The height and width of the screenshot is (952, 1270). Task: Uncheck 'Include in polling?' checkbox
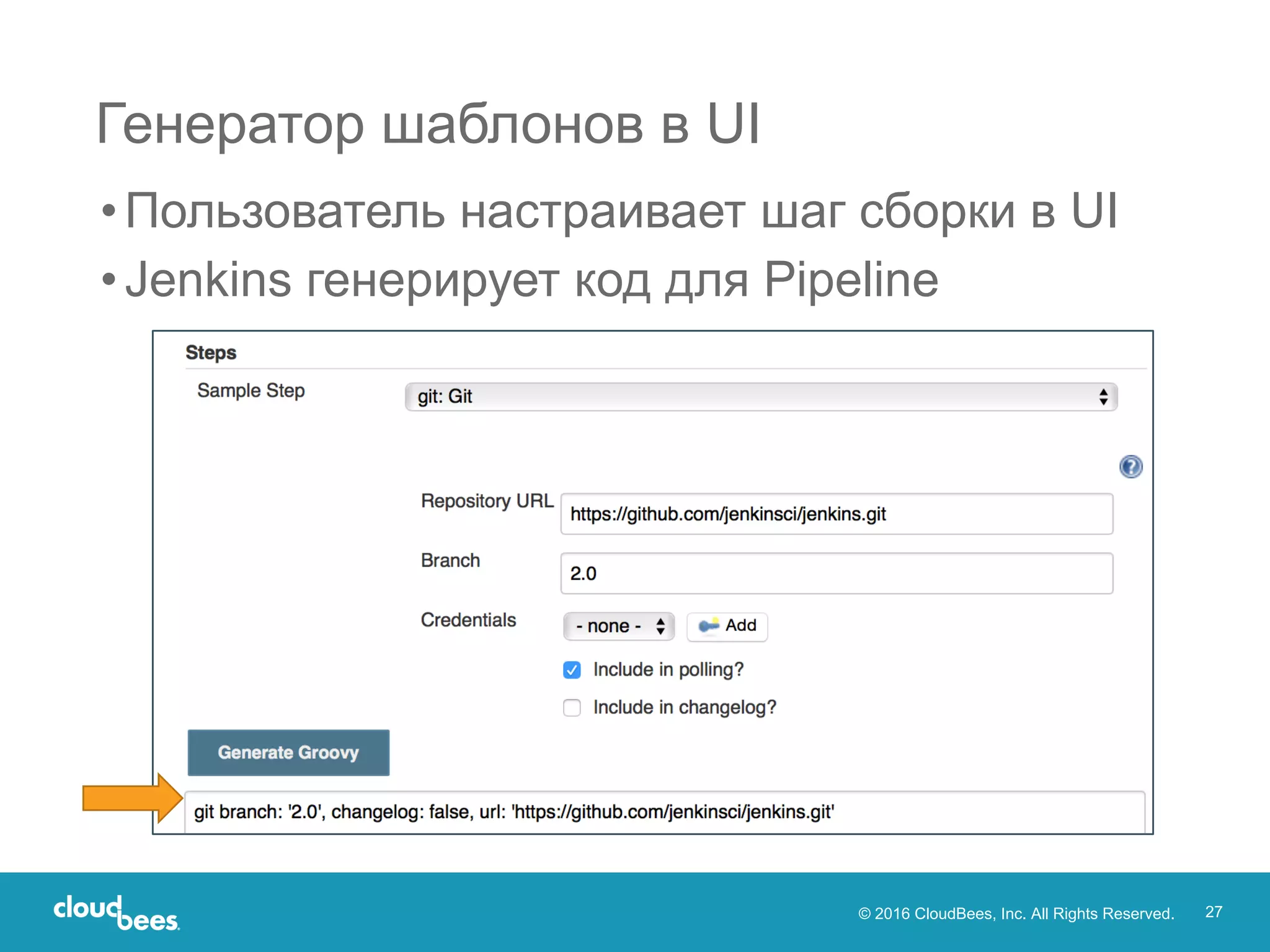coord(572,670)
